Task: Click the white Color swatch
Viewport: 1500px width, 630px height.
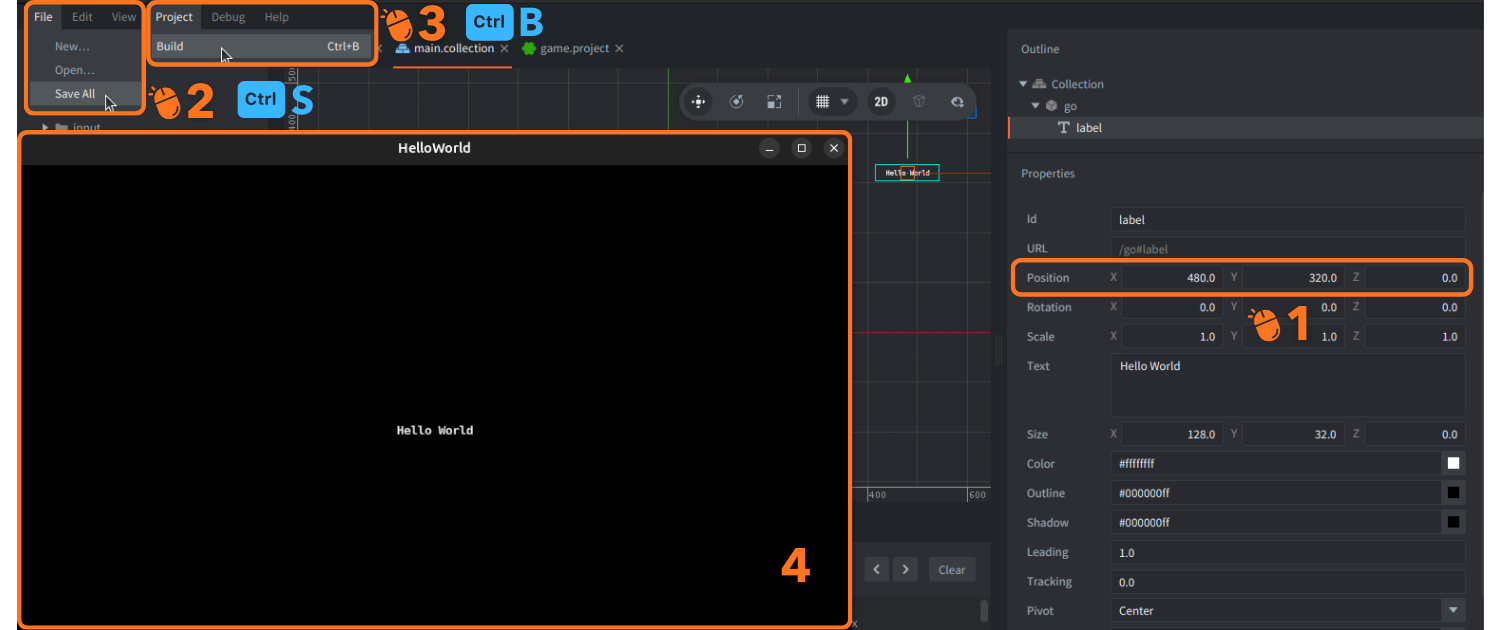Action: [x=1453, y=464]
